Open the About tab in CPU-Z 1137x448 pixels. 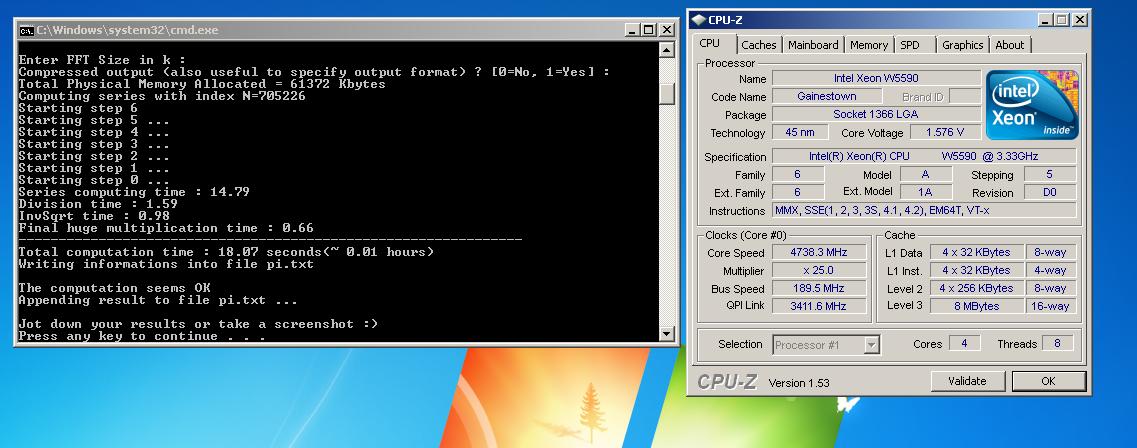[x=1009, y=45]
